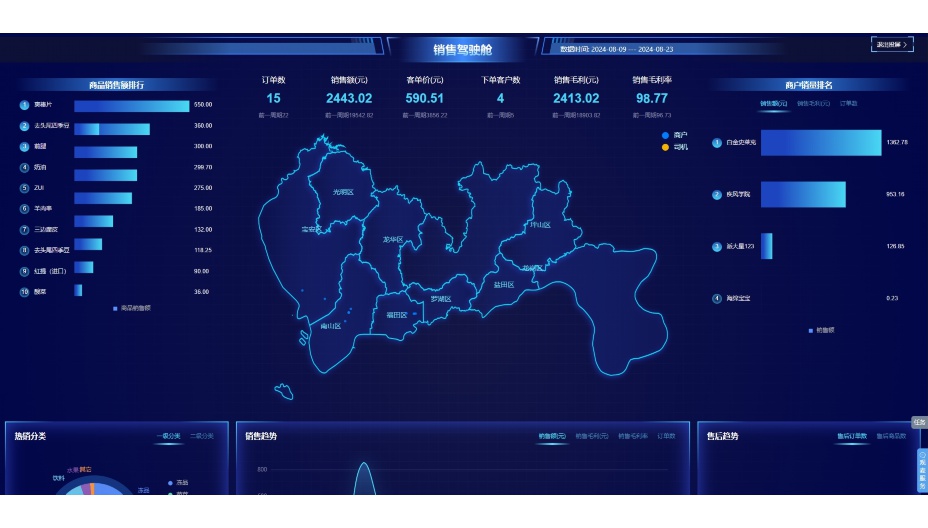
Task: Select 销售毛利率 tab in 销售趋势 panel
Action: point(633,436)
